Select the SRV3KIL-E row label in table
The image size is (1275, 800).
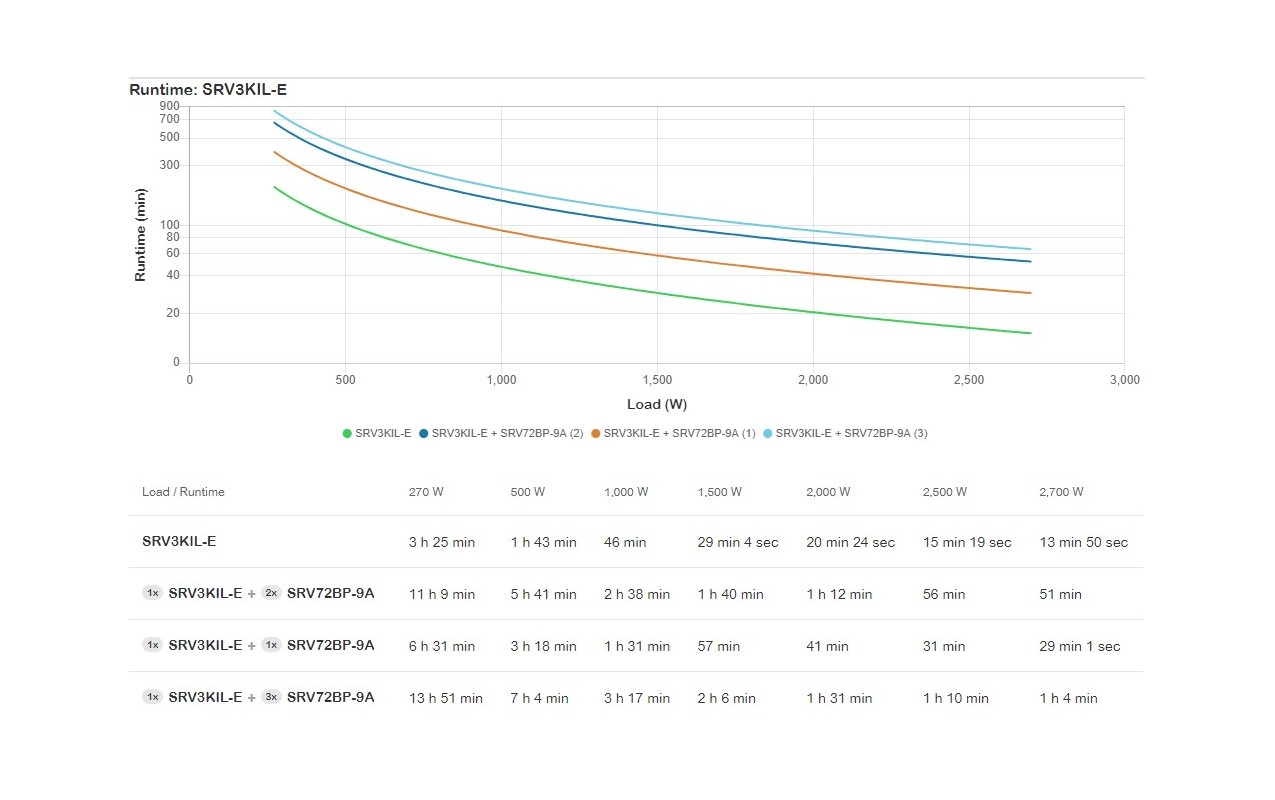pyautogui.click(x=179, y=541)
